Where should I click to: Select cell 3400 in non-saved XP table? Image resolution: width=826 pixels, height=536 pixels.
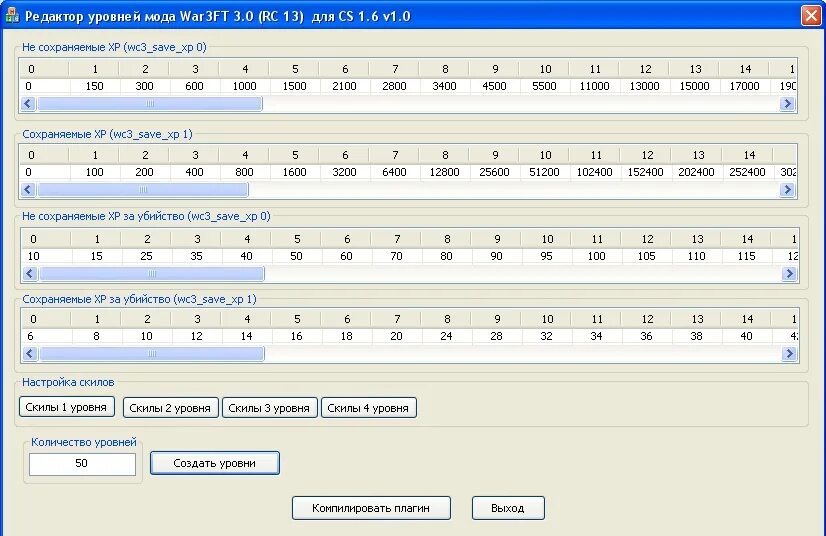tap(444, 86)
